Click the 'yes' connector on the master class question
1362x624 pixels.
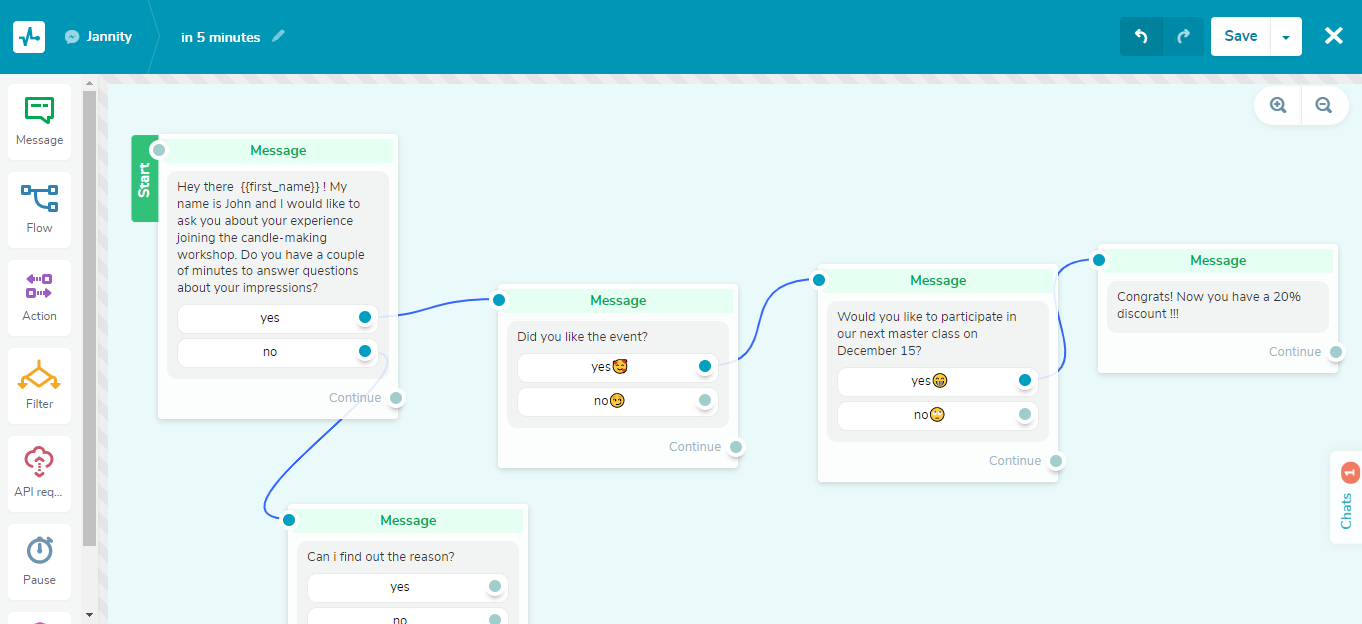[x=1024, y=380]
